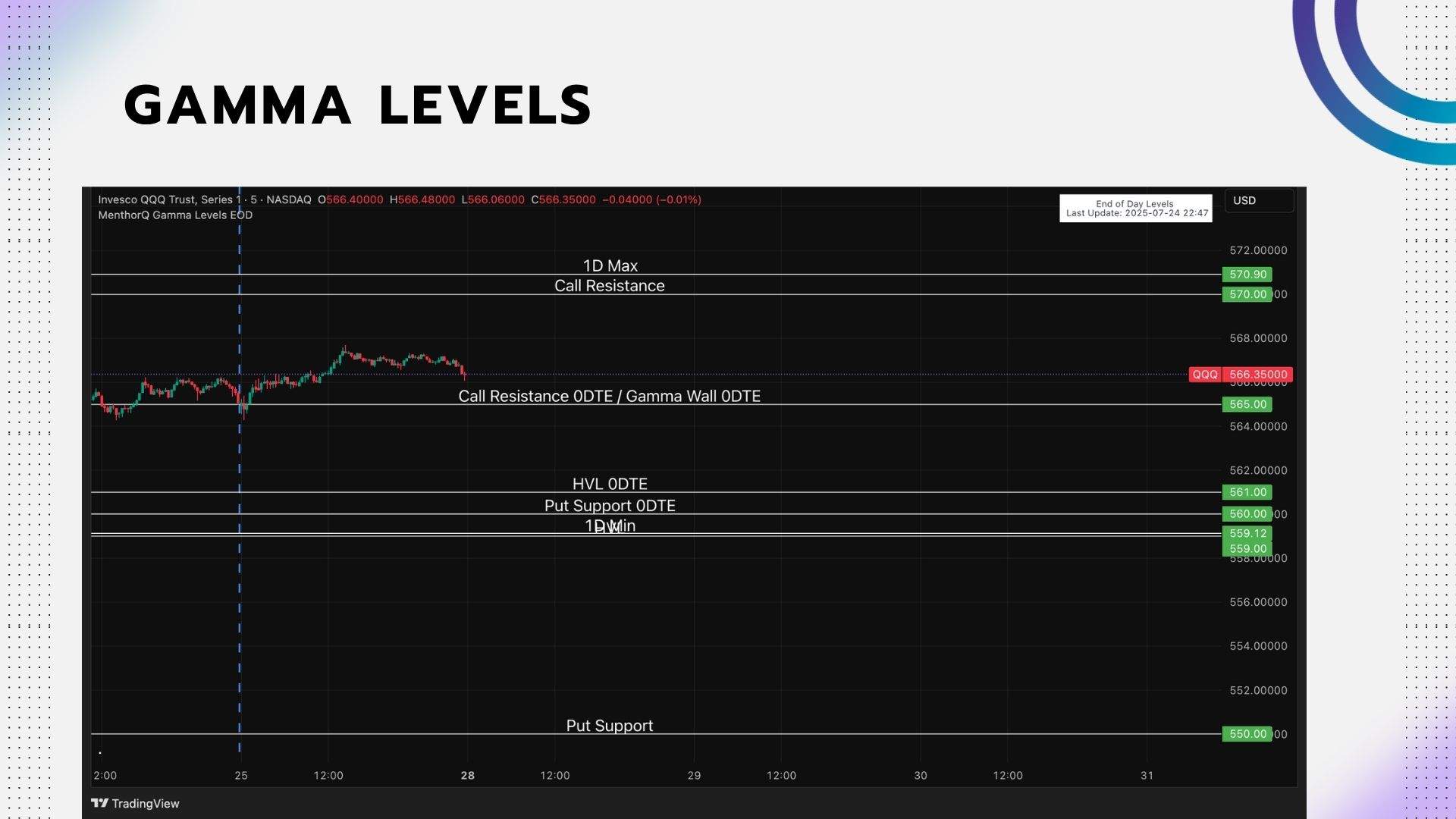Click the 559.12 1D Min label

1247,533
